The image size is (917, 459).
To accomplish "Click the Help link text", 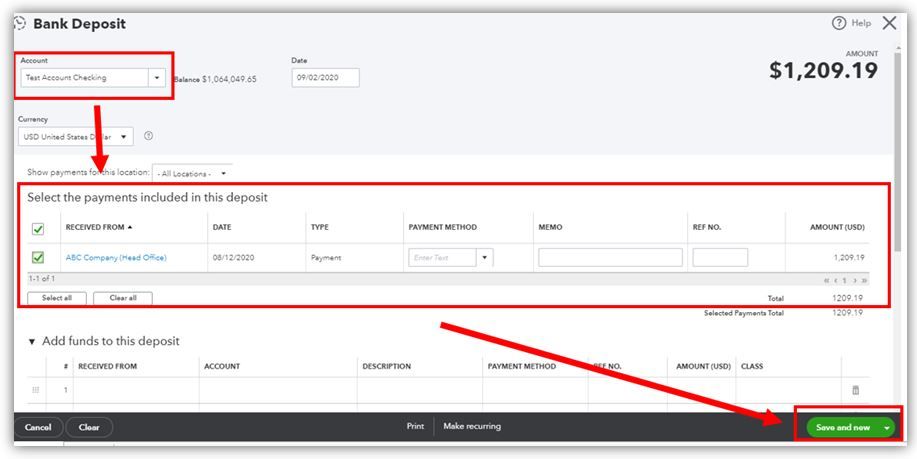I will click(x=861, y=23).
